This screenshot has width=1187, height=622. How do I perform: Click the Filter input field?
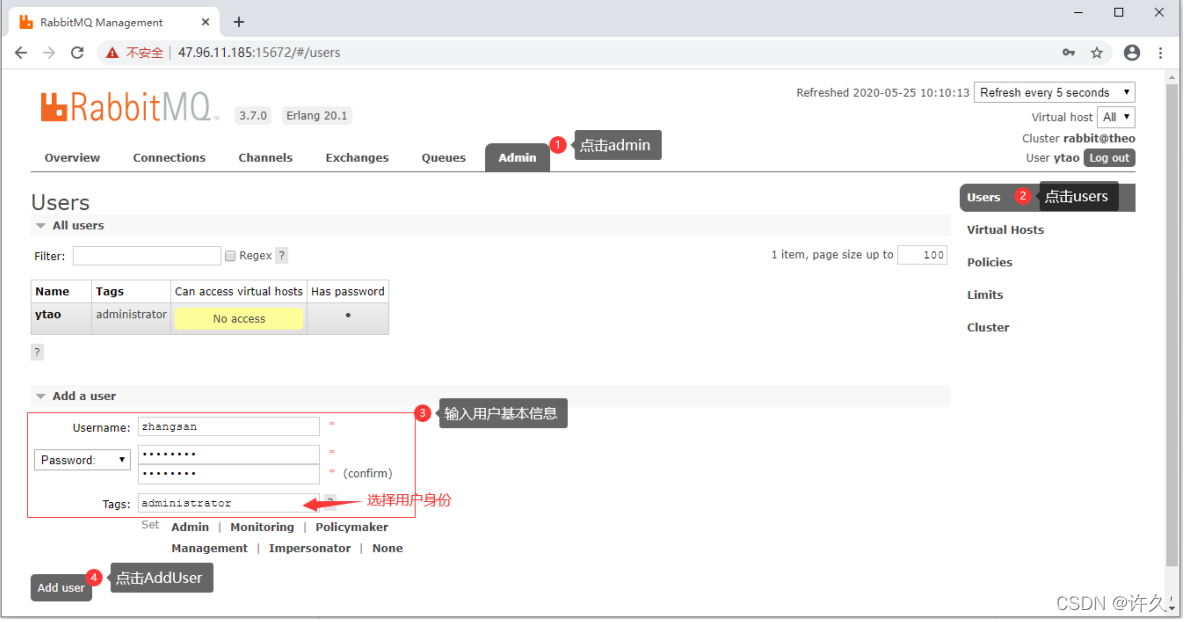[x=147, y=257]
